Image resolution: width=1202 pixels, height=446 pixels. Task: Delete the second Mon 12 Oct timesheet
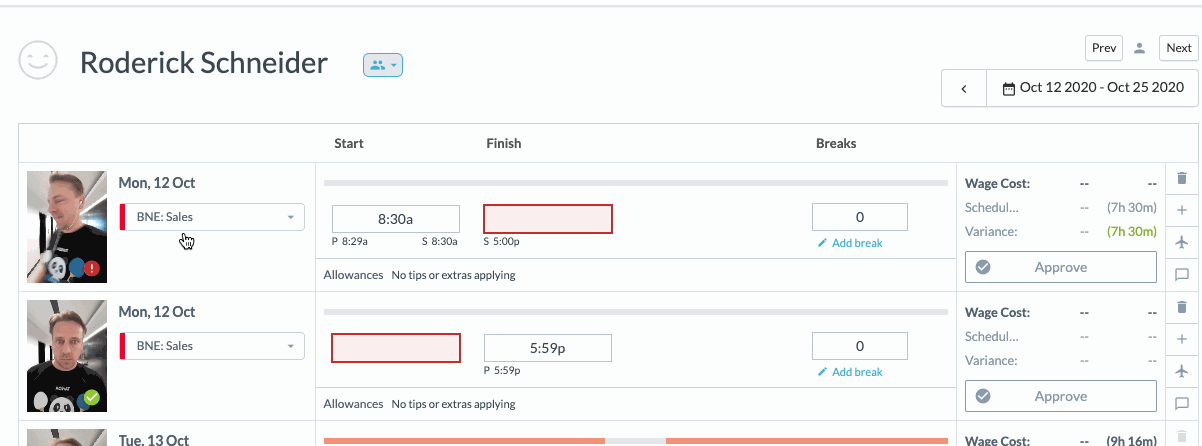1181,307
